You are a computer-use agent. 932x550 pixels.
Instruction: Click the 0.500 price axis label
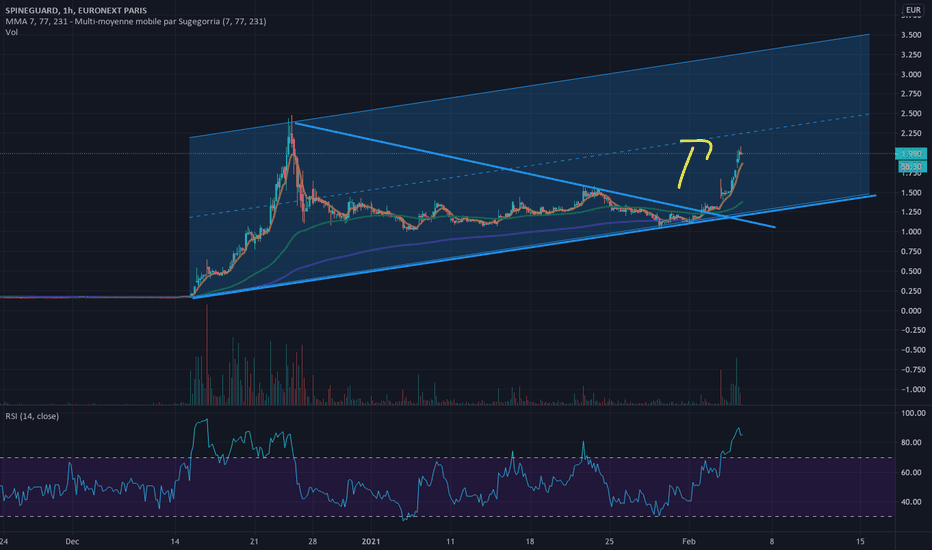[911, 271]
